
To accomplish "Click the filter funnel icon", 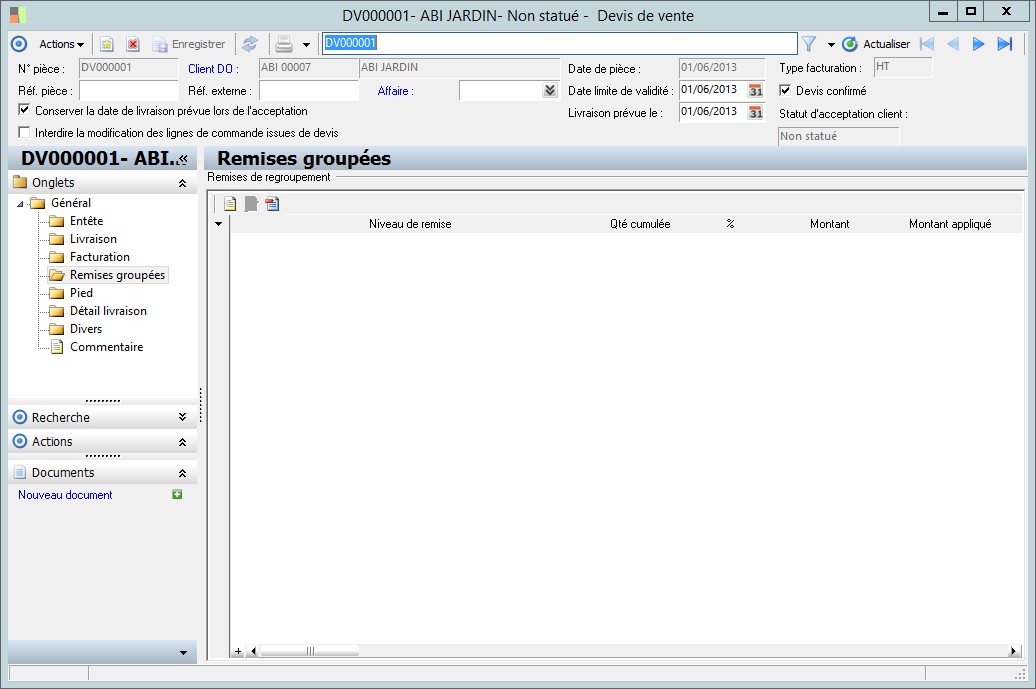I will (809, 44).
